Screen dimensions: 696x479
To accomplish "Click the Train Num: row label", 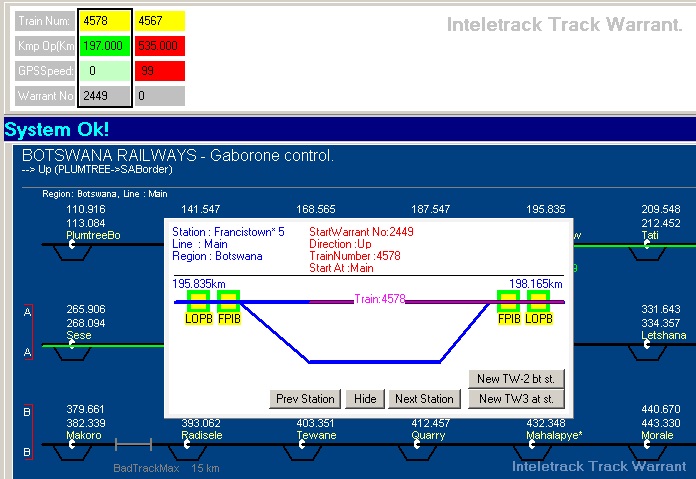I will coord(45,21).
